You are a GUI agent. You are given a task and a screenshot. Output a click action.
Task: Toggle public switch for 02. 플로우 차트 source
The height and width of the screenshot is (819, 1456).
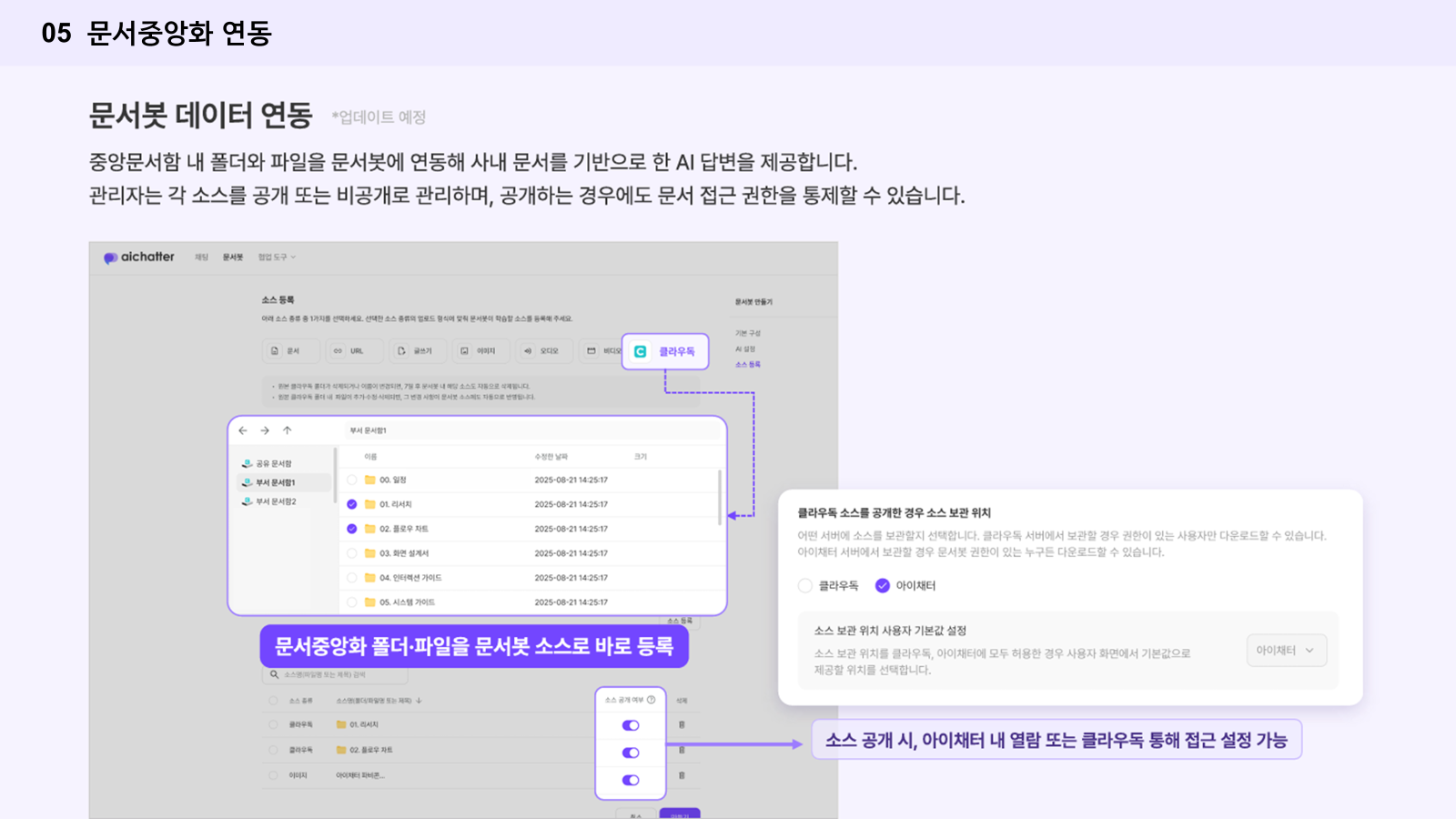[631, 753]
